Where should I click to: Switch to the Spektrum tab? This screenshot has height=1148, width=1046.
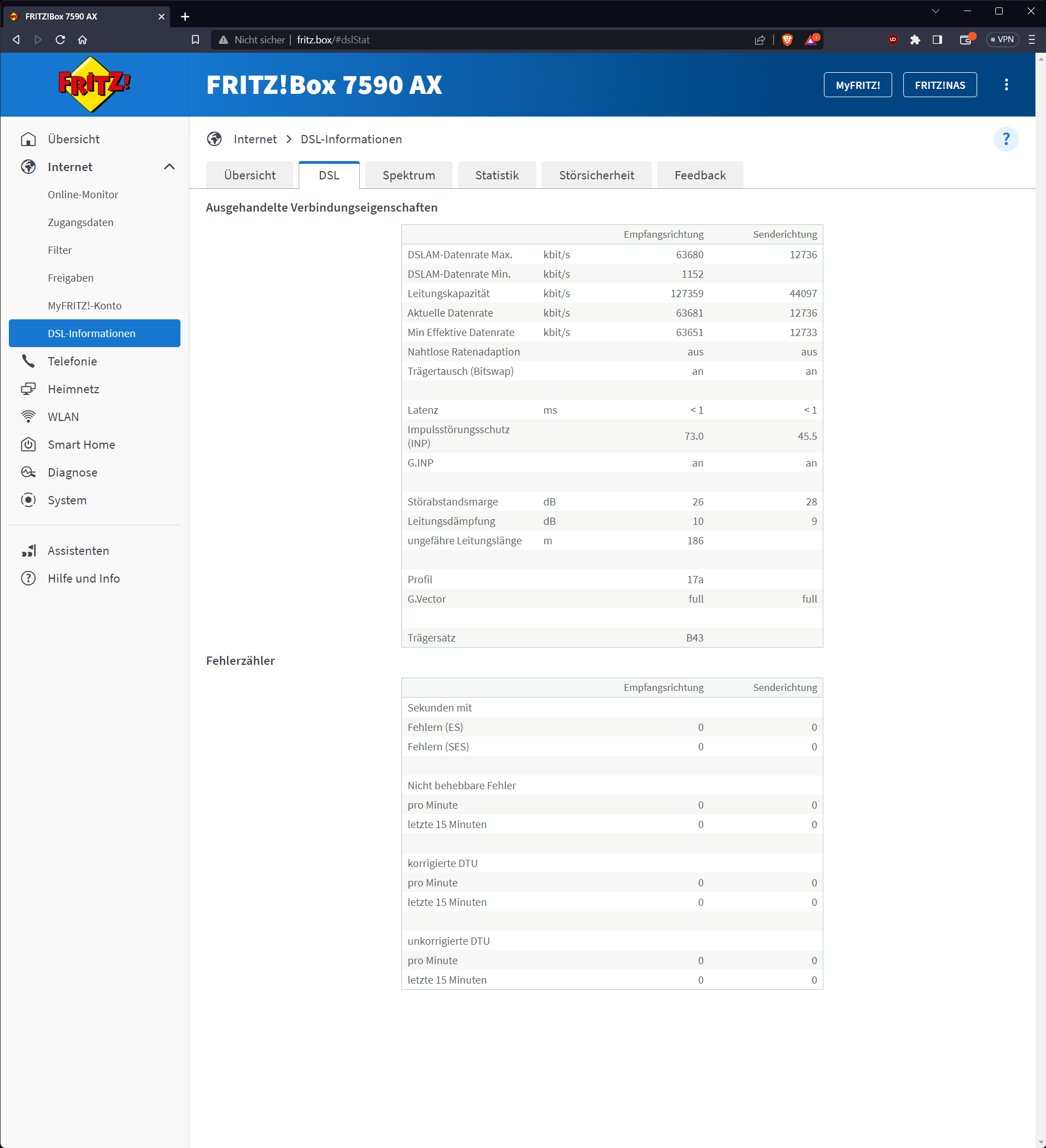tap(409, 176)
